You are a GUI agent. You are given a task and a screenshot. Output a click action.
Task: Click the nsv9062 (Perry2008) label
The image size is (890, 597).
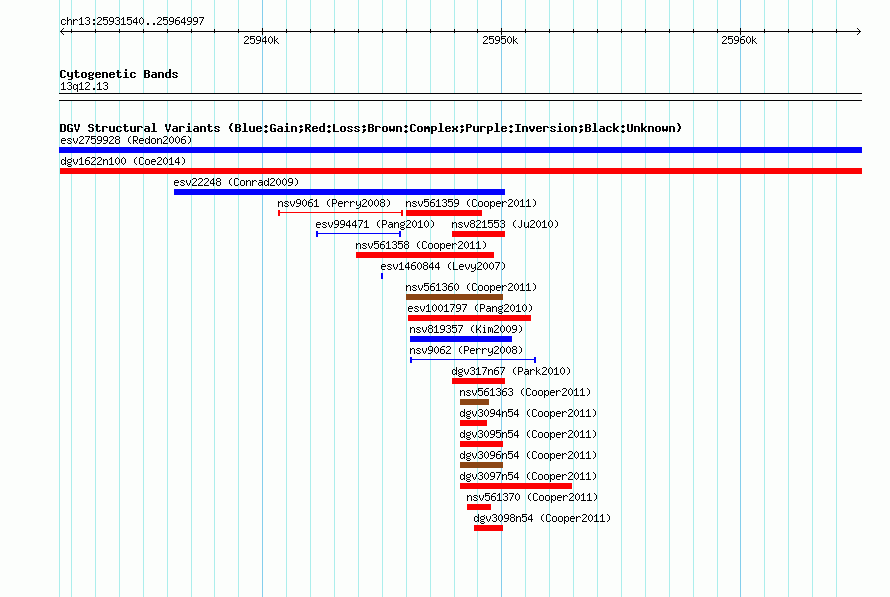tap(466, 350)
